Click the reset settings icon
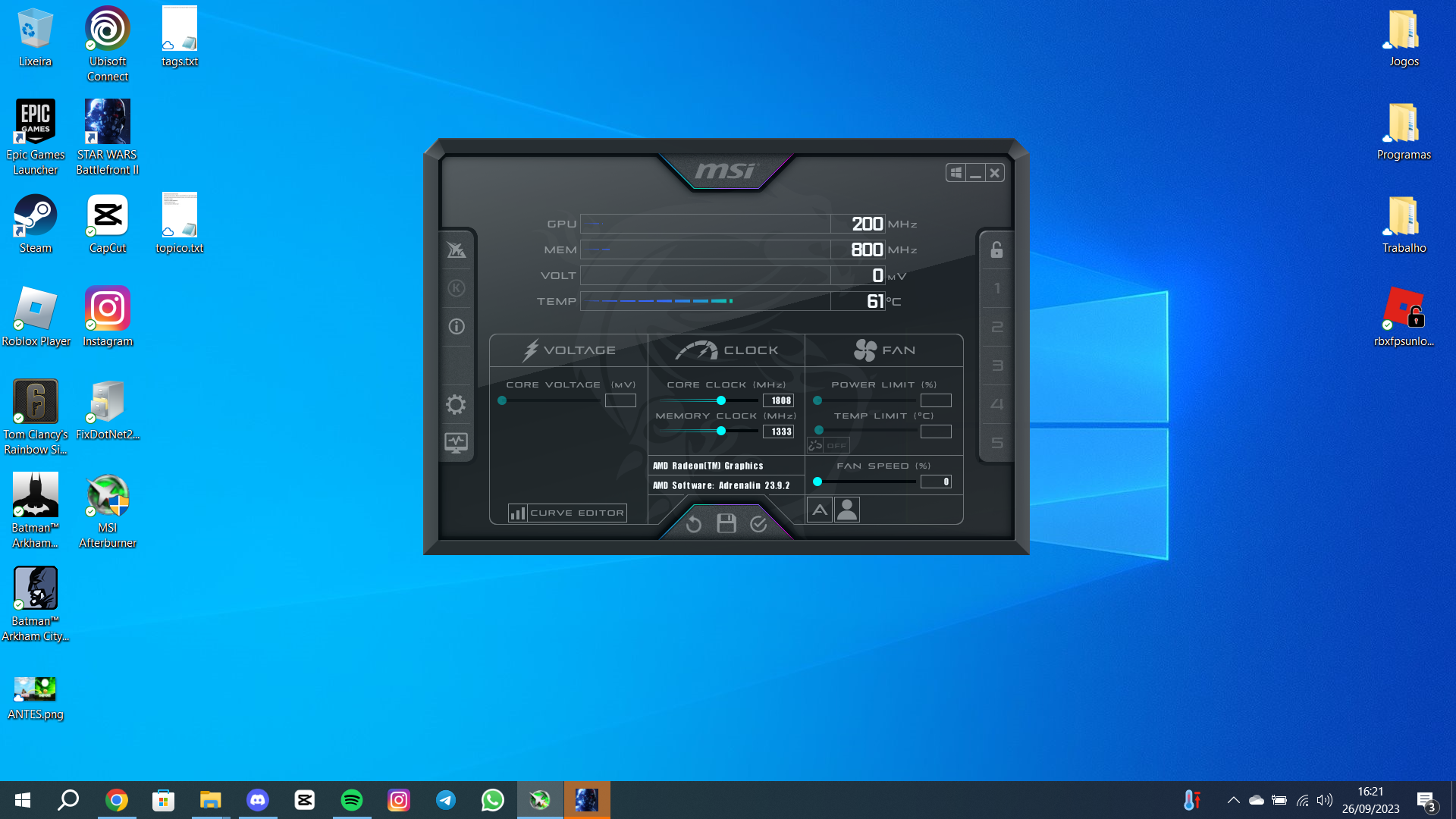Screen dimensions: 1456x819 pyautogui.click(x=693, y=524)
